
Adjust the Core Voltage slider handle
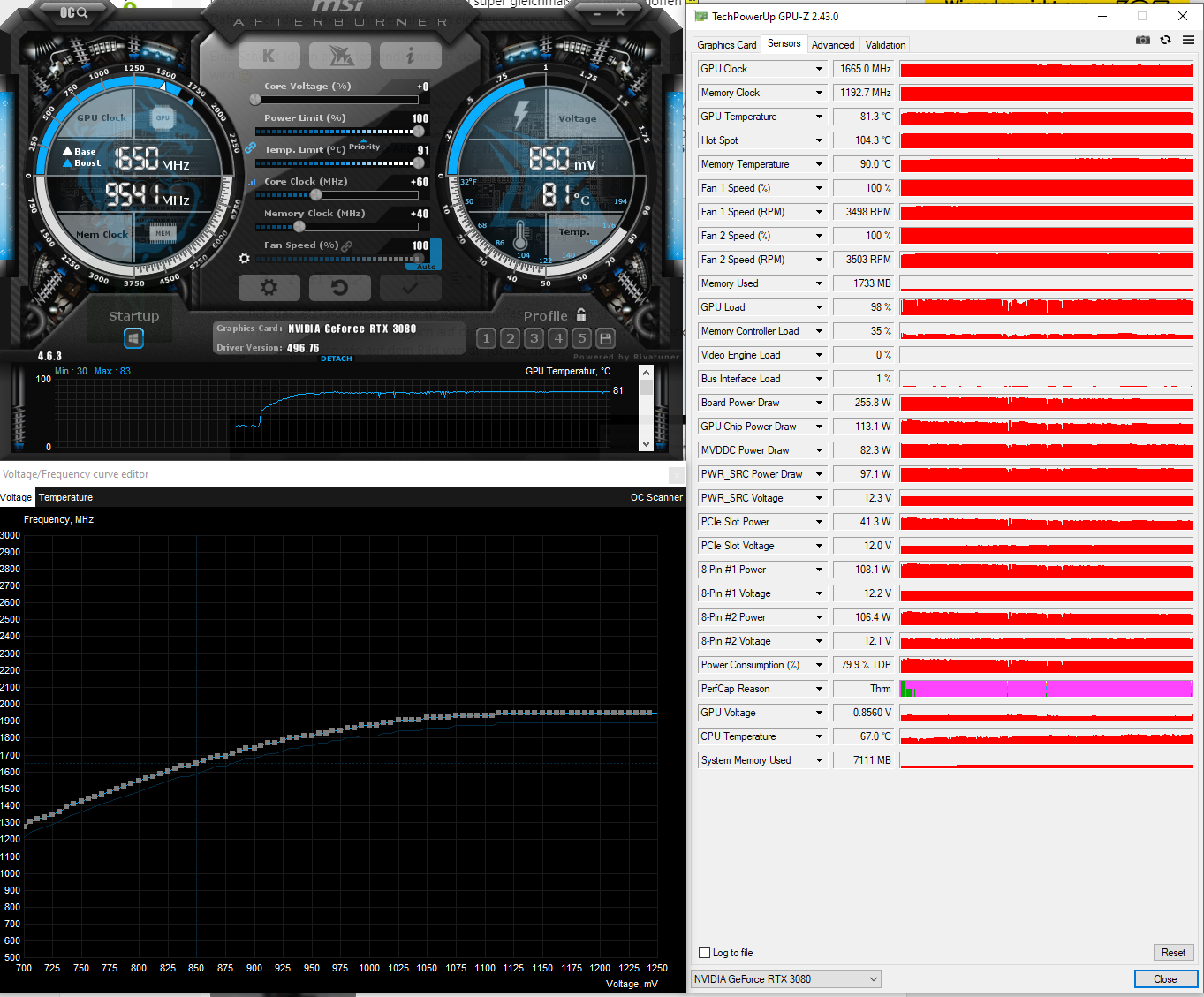pos(255,100)
